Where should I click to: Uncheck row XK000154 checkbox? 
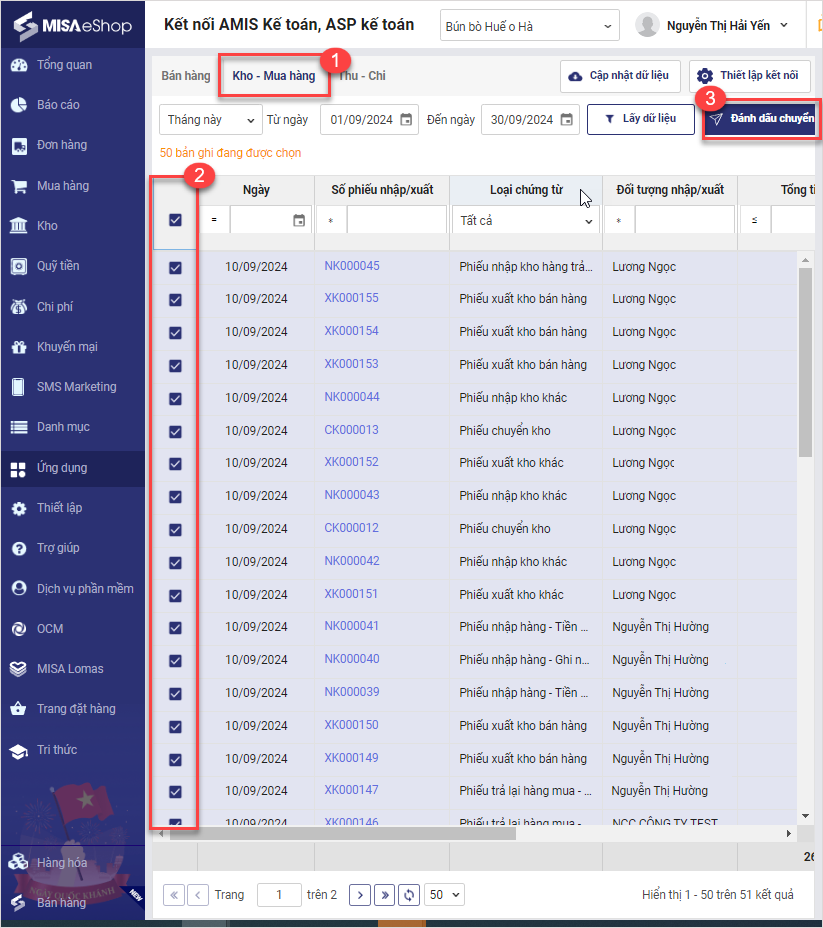[x=175, y=333]
